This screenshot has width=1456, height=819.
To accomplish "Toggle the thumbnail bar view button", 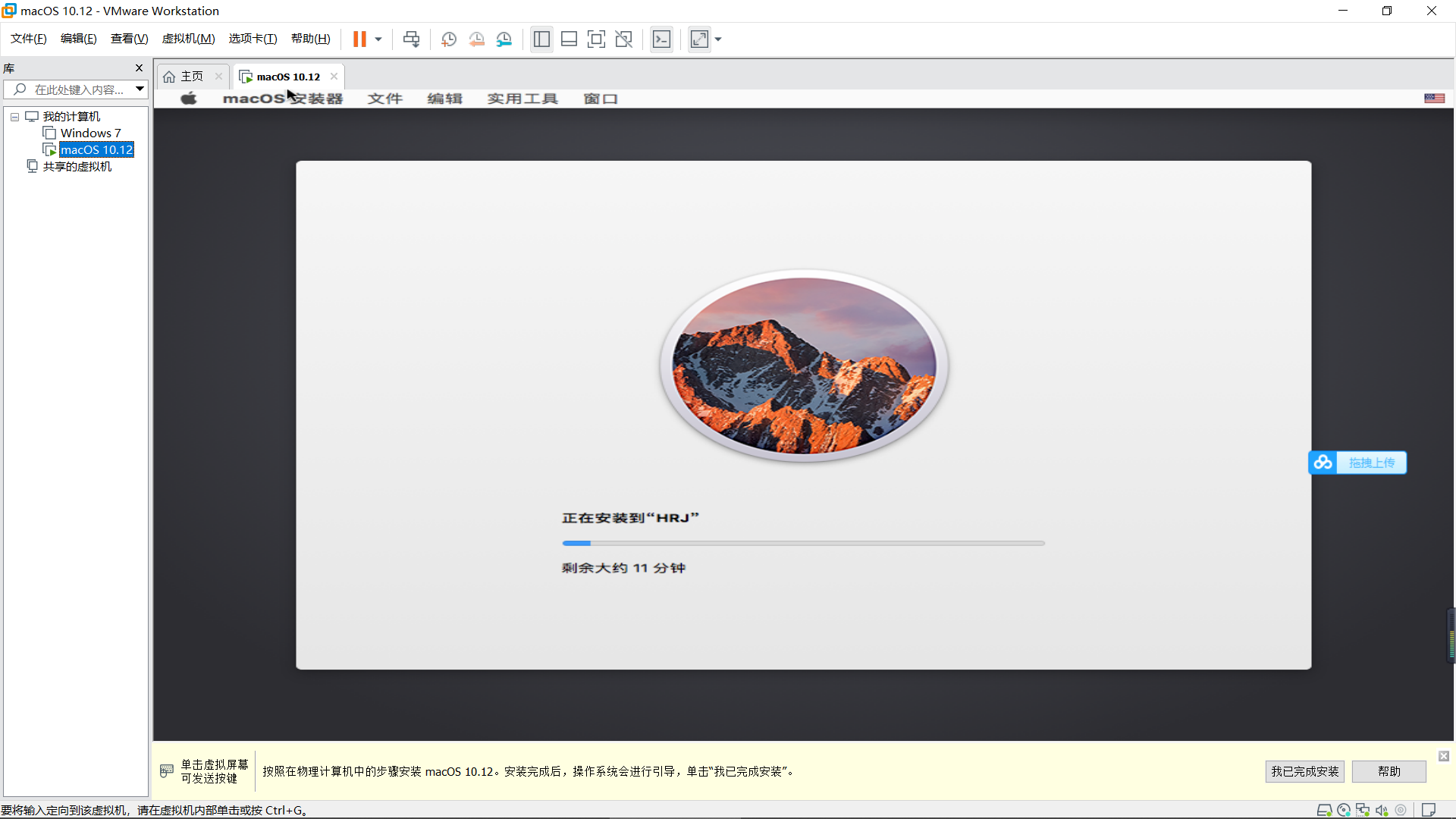I will [x=569, y=39].
